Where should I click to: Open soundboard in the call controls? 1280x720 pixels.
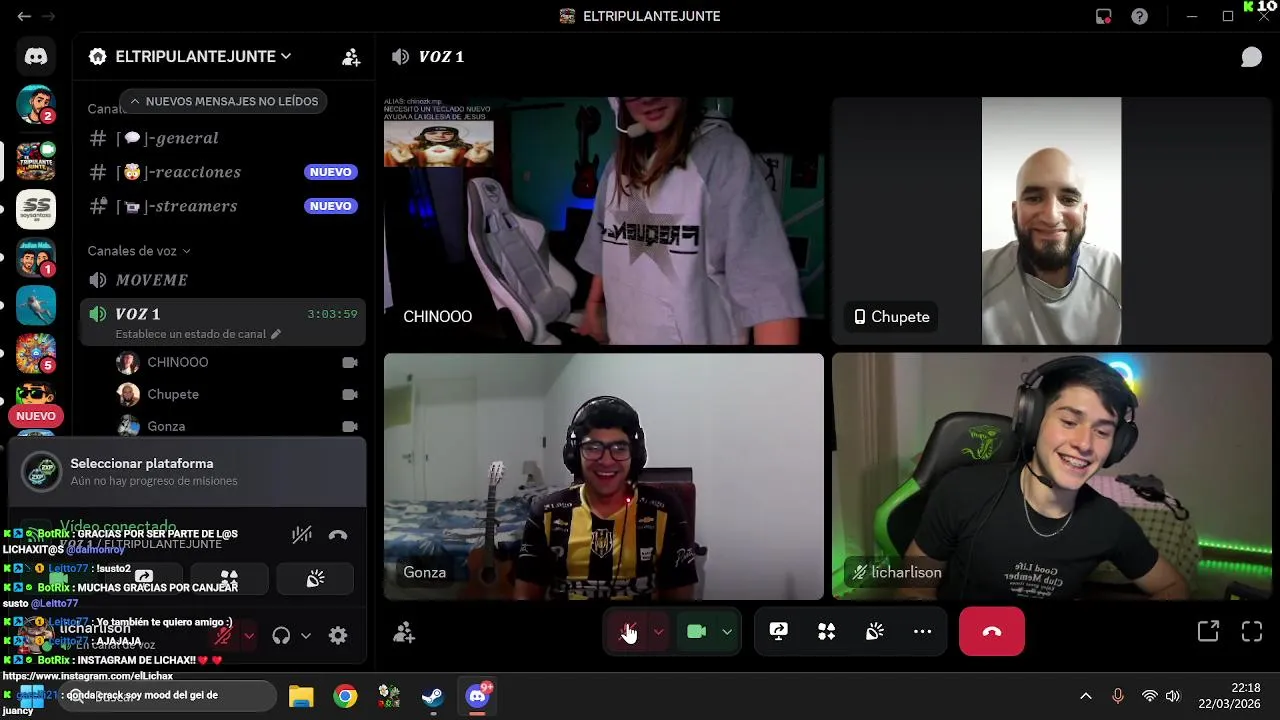(x=874, y=632)
